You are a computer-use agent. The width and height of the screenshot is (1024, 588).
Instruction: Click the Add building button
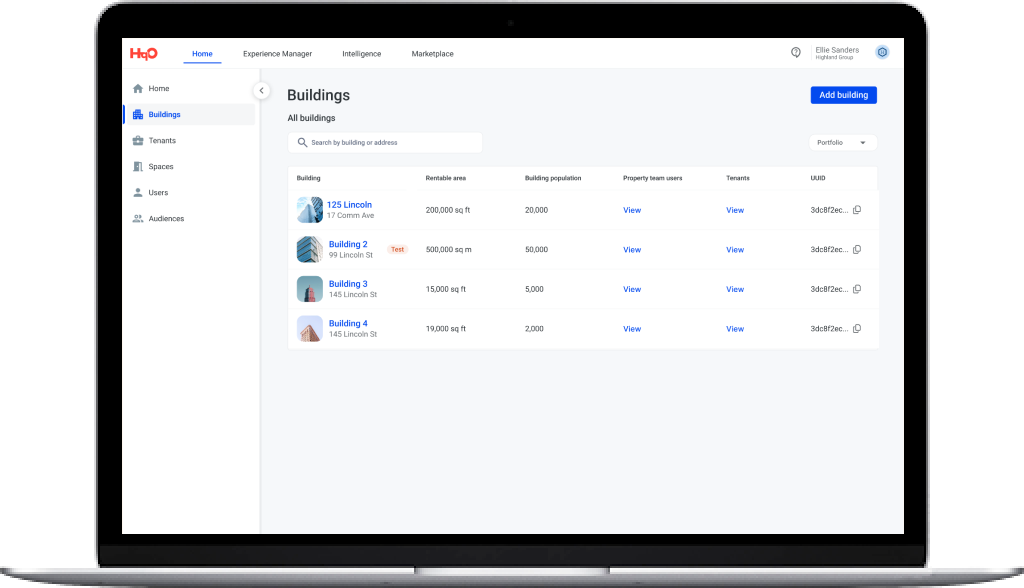[843, 95]
